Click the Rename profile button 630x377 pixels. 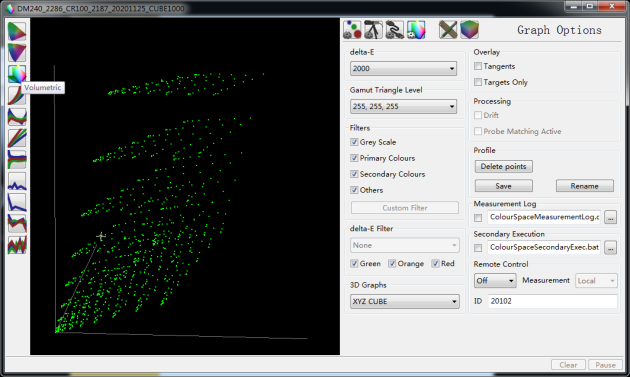pyautogui.click(x=585, y=186)
